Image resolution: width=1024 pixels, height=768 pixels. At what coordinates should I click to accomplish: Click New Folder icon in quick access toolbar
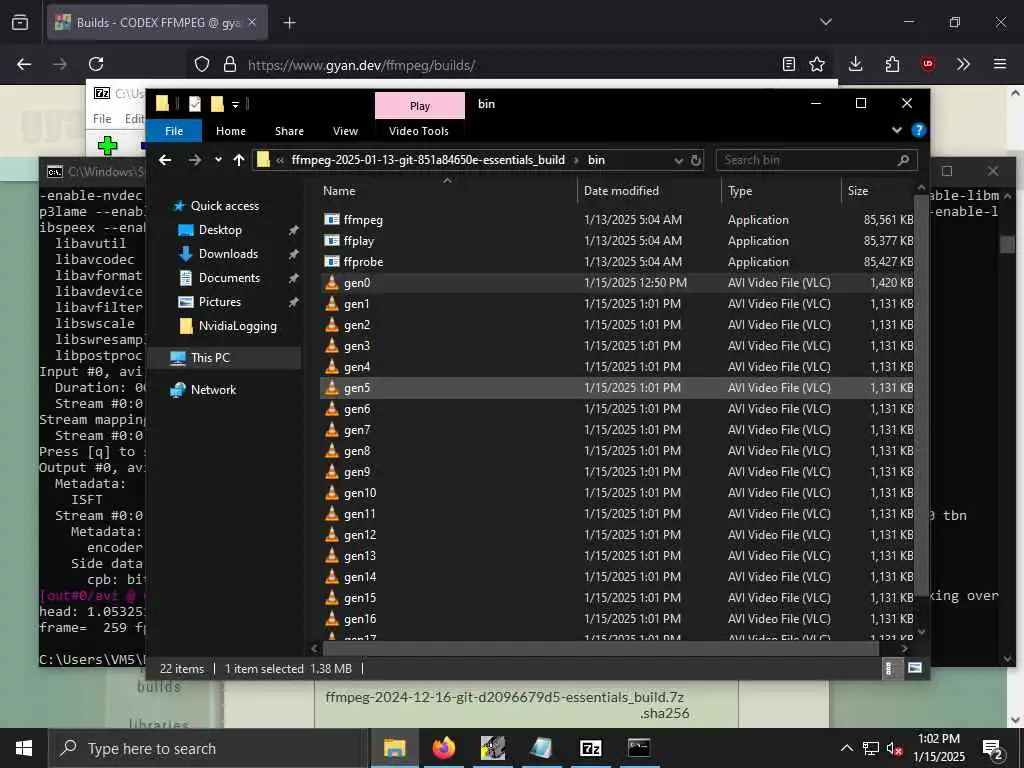[x=217, y=104]
